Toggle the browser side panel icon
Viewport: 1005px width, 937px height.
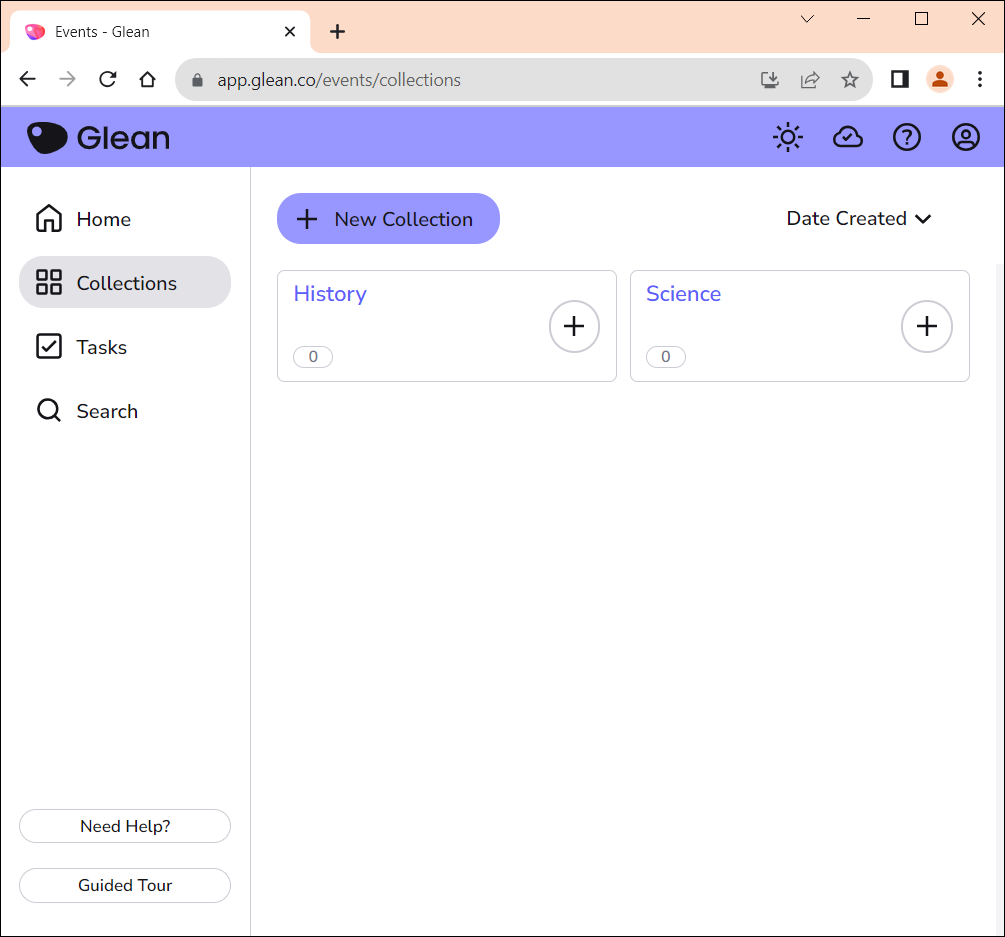pyautogui.click(x=899, y=80)
